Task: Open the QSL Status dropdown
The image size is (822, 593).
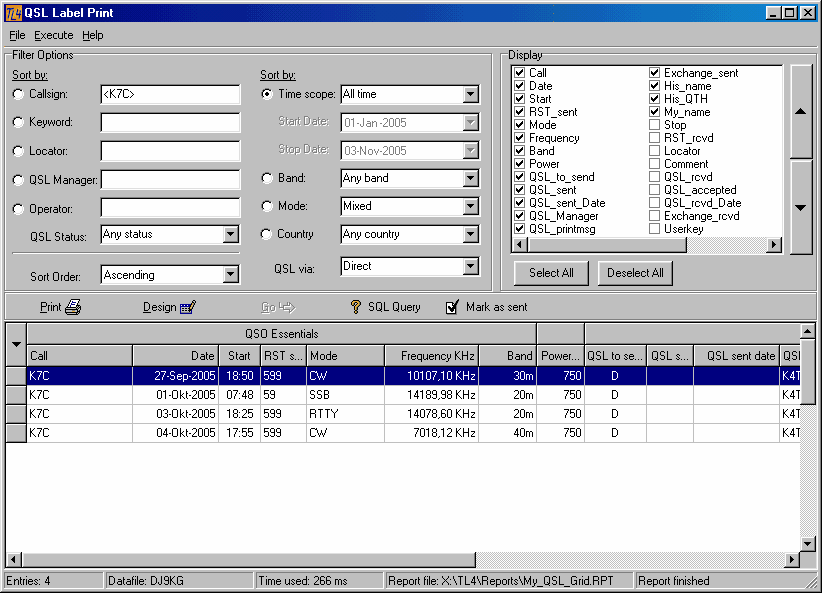Action: (231, 234)
